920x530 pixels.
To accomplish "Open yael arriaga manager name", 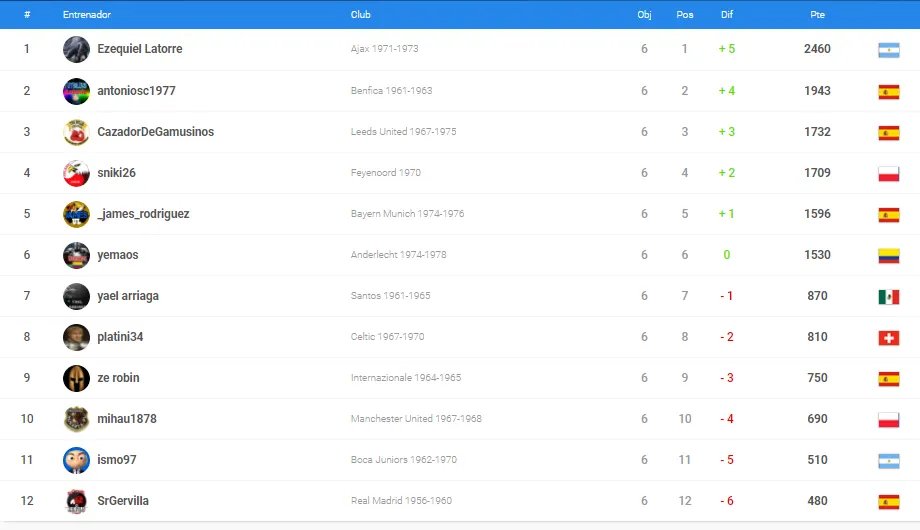I will click(x=128, y=296).
